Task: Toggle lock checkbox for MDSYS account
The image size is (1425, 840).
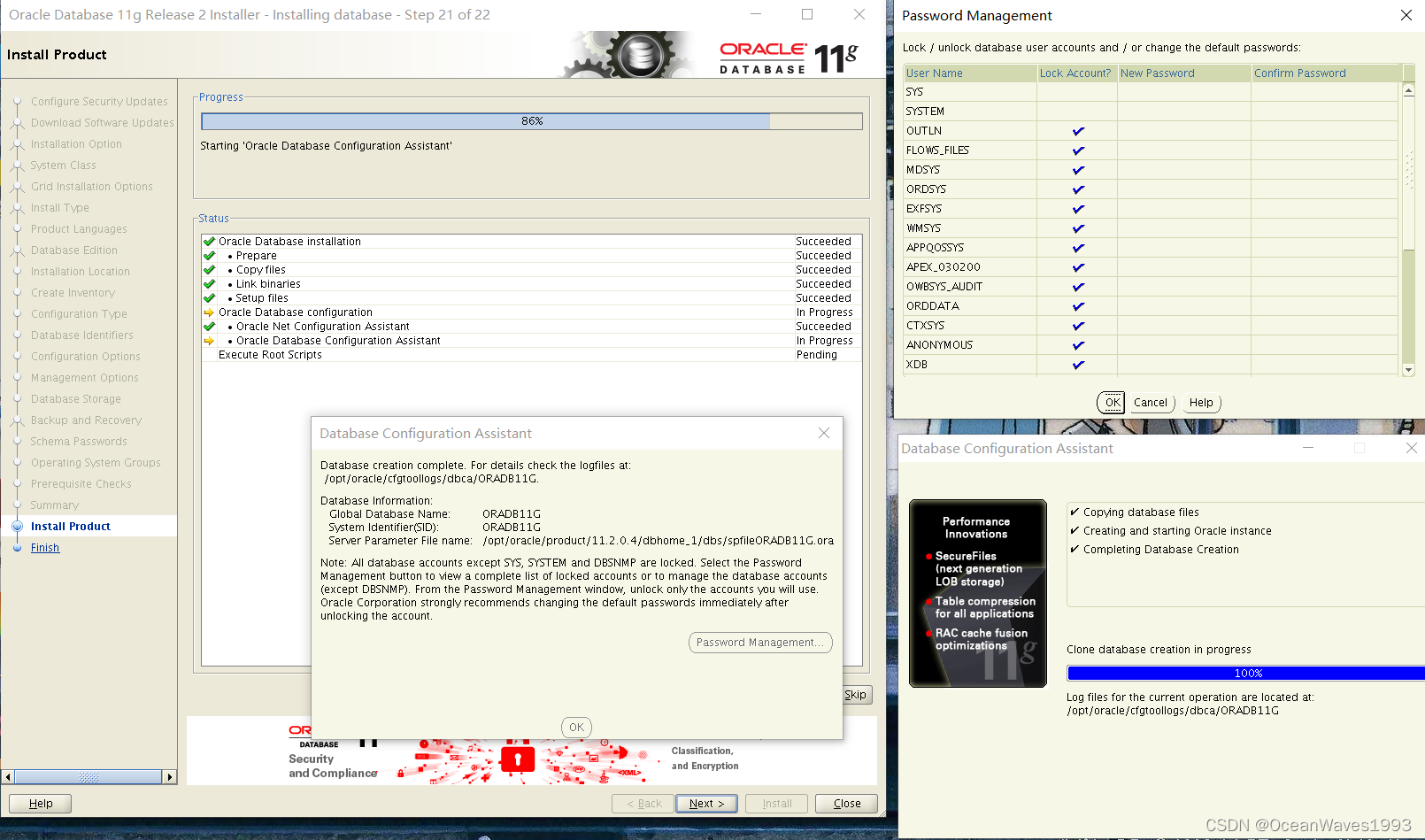Action: click(1078, 170)
